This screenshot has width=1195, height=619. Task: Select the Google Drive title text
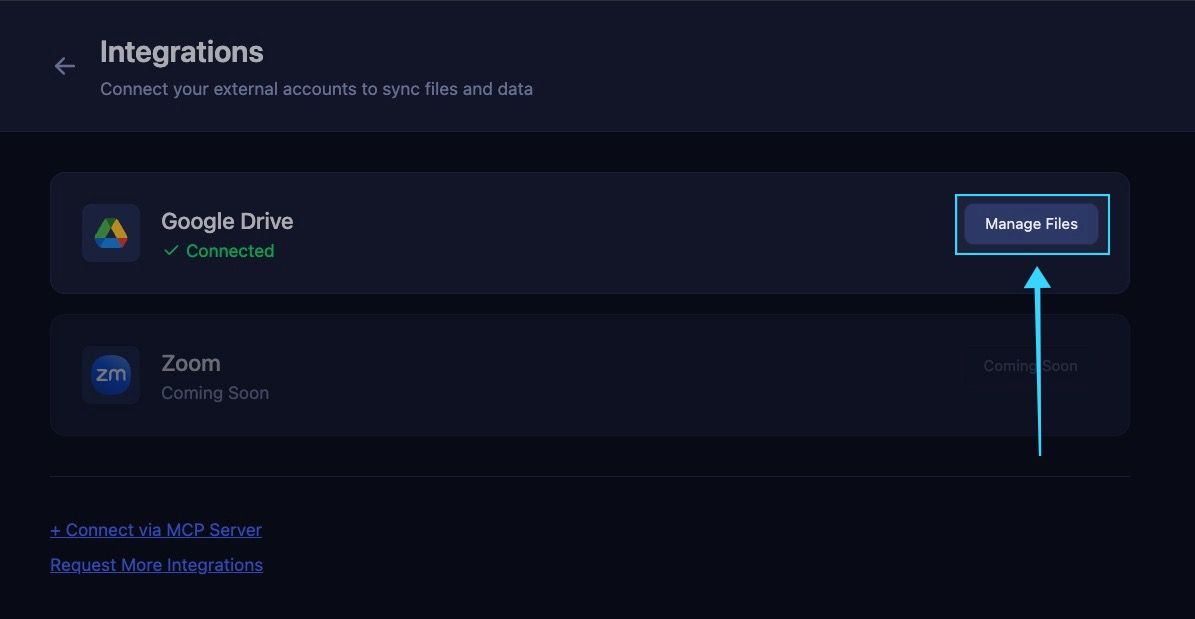(x=227, y=221)
